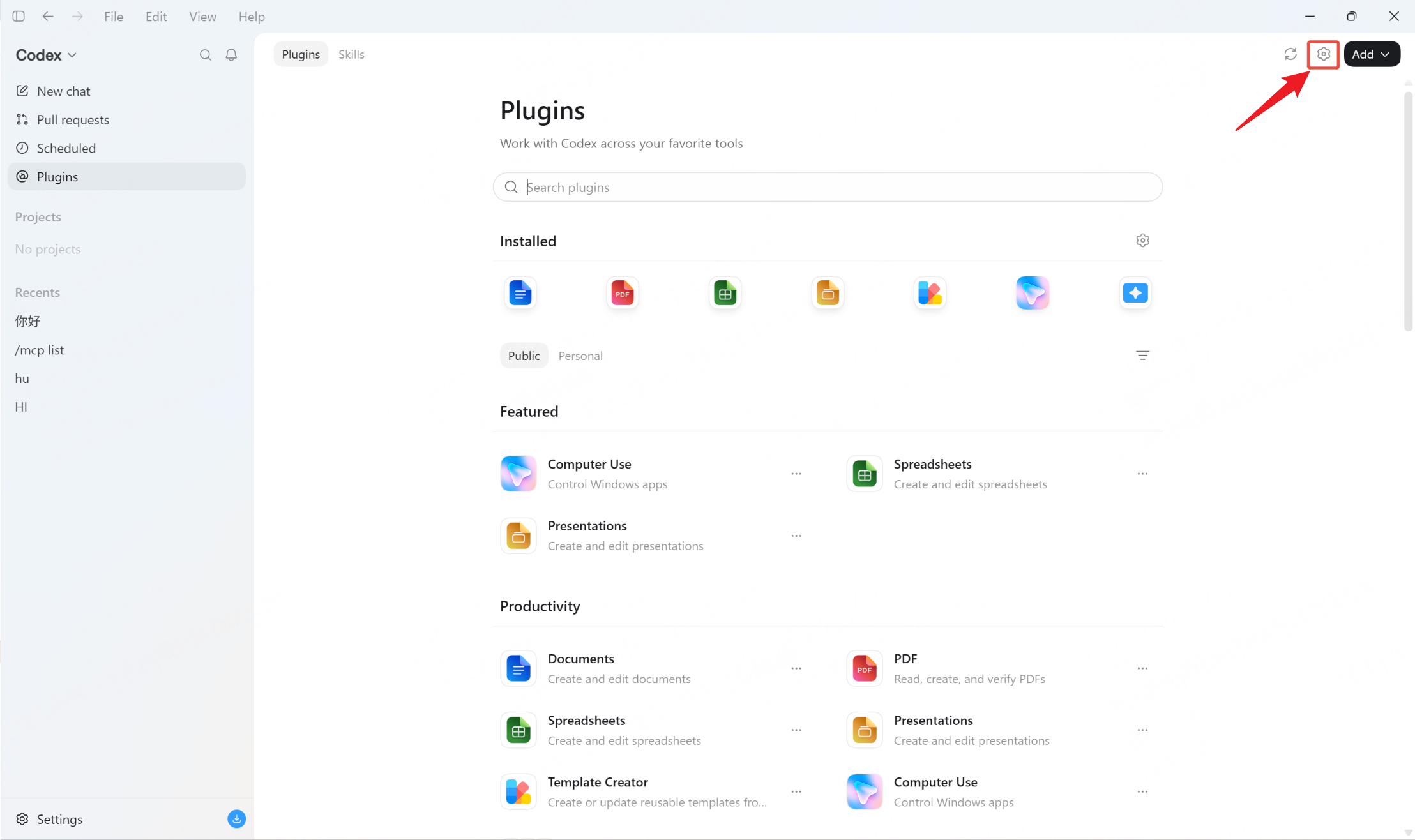1415x840 pixels.
Task: Open featured Presentations plugin card
Action: (x=651, y=536)
